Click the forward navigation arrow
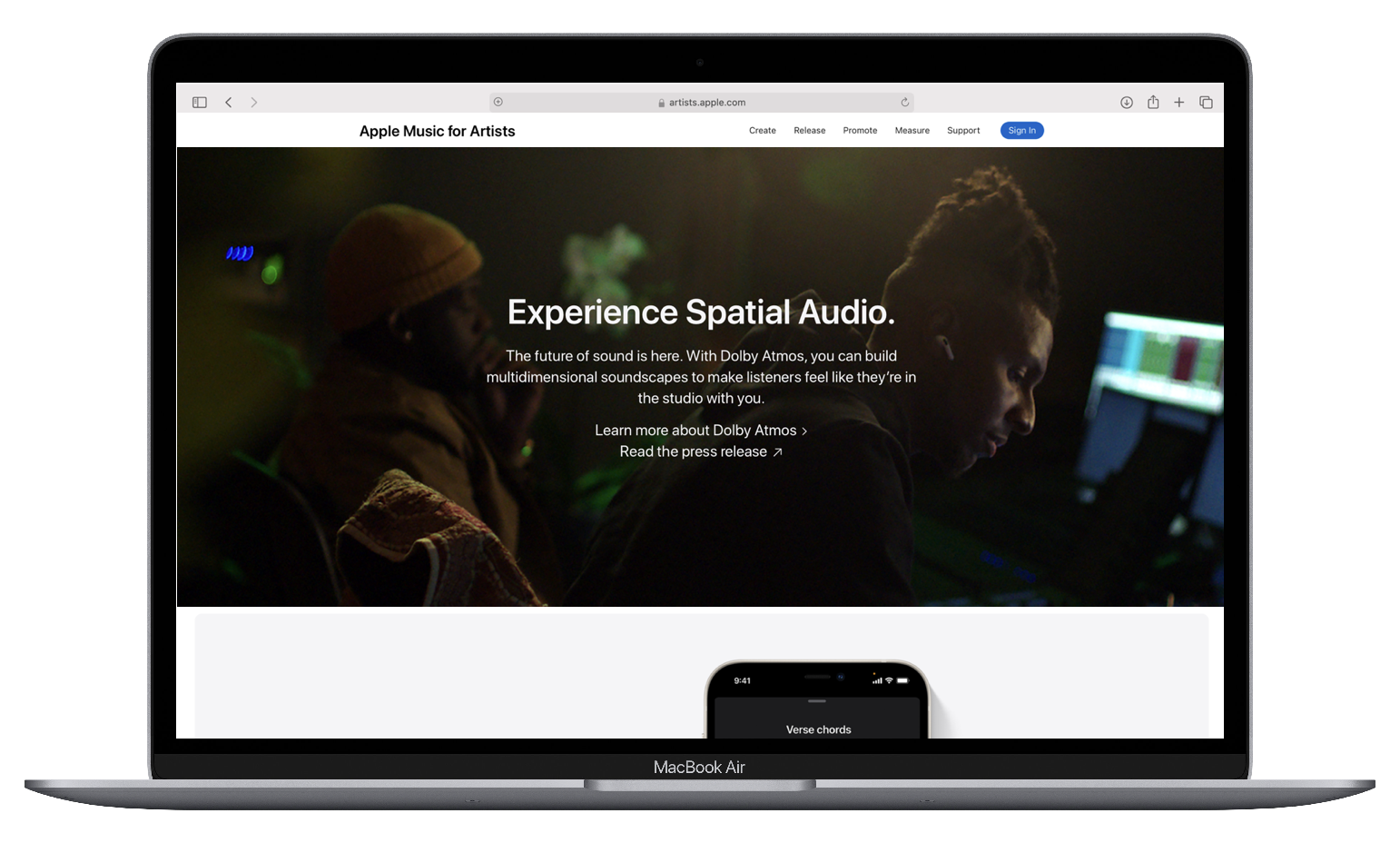The width and height of the screenshot is (1400, 843). point(254,103)
